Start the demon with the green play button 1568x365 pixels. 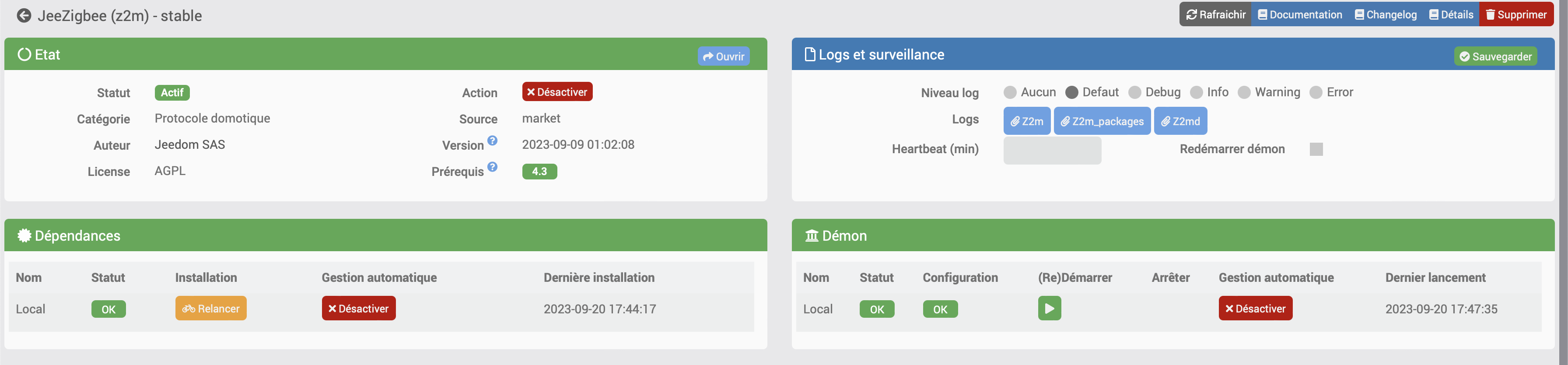coord(1049,309)
